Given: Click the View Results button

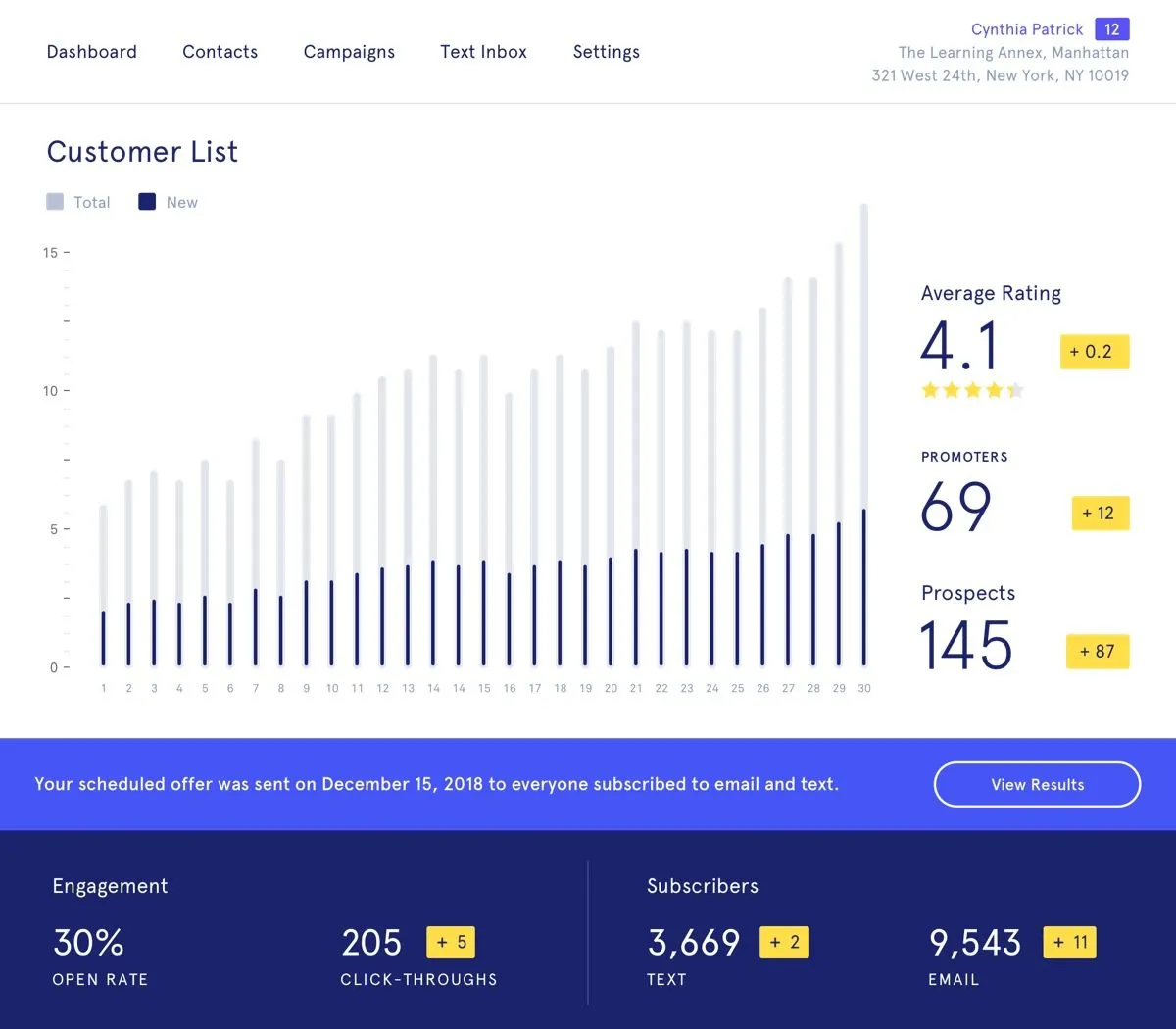Looking at the screenshot, I should (1037, 784).
